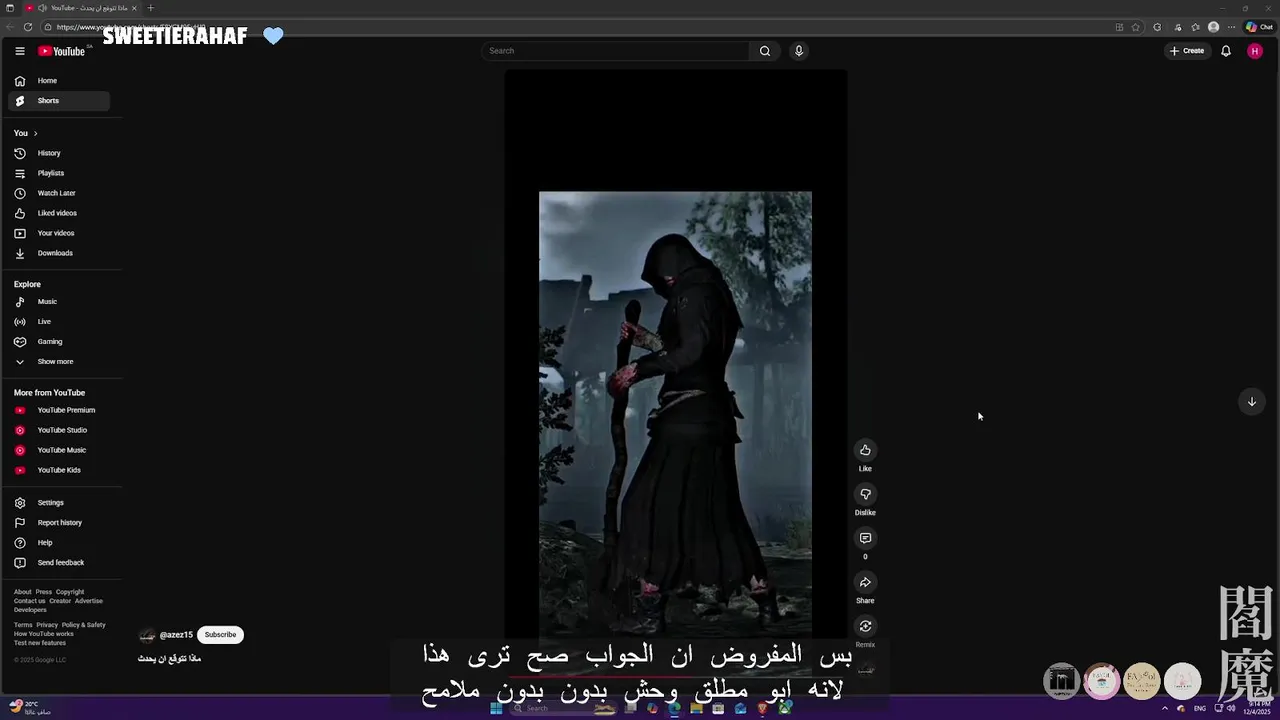Image resolution: width=1280 pixels, height=720 pixels.
Task: Open the account avatar menu
Action: (x=1255, y=51)
